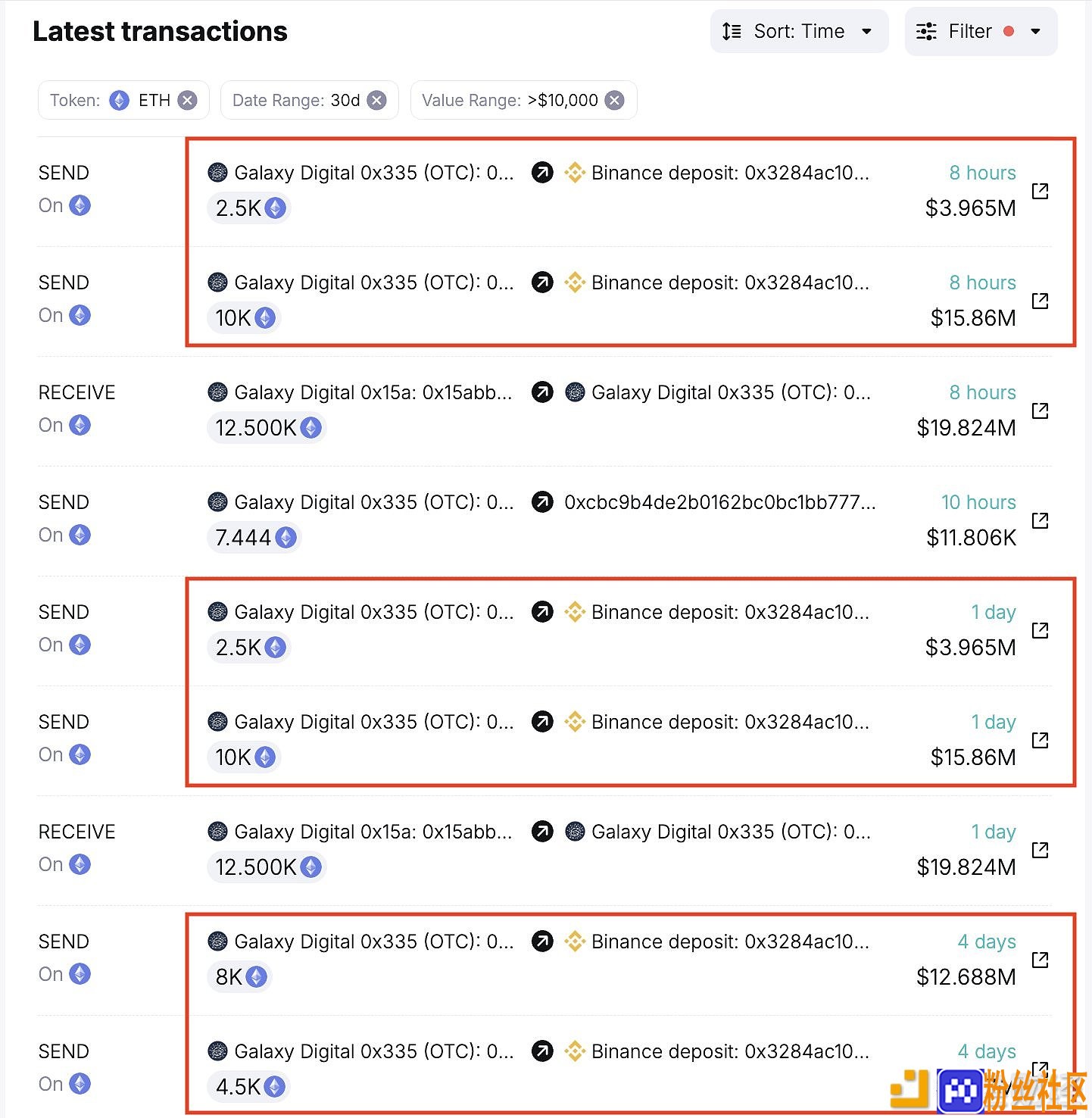This screenshot has width=1092, height=1118.
Task: Click the $12.688M value
Action: coord(966,977)
